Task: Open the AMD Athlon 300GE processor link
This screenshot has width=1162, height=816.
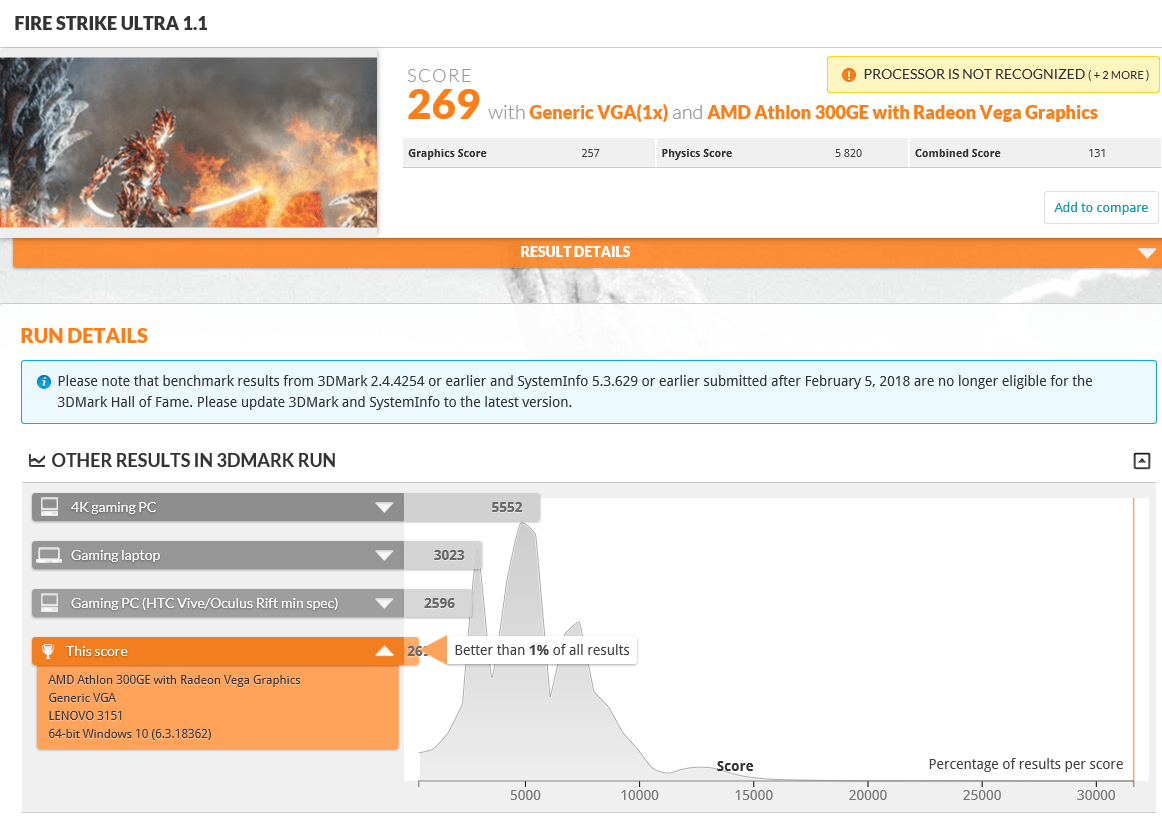Action: tap(902, 113)
